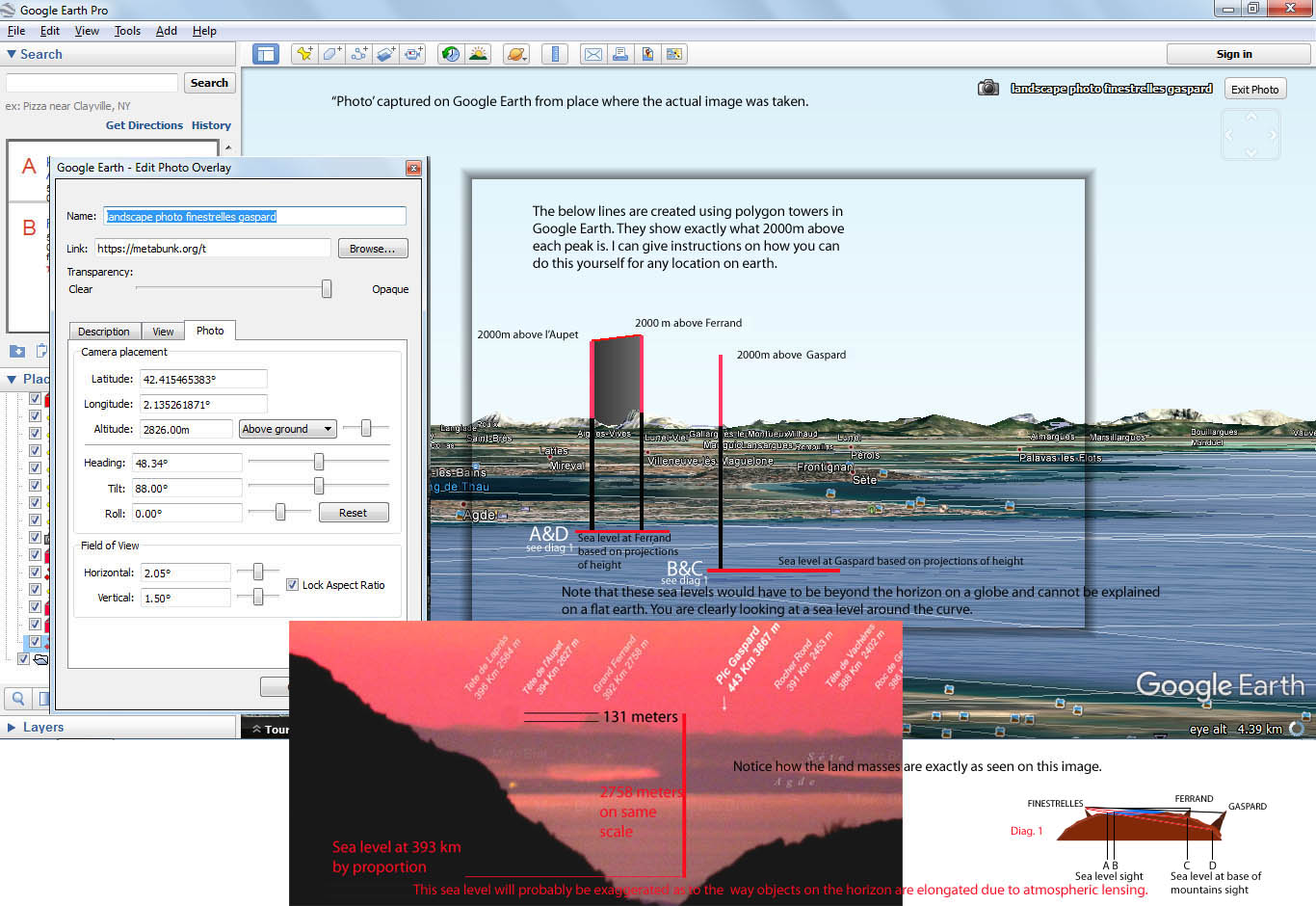The height and width of the screenshot is (906, 1316).
Task: Toggle the checkbox in the highlighted Places row
Action: [35, 642]
